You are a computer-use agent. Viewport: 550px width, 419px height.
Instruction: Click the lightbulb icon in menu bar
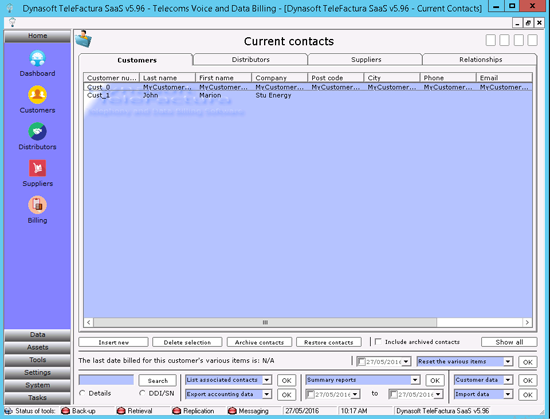tap(12, 23)
